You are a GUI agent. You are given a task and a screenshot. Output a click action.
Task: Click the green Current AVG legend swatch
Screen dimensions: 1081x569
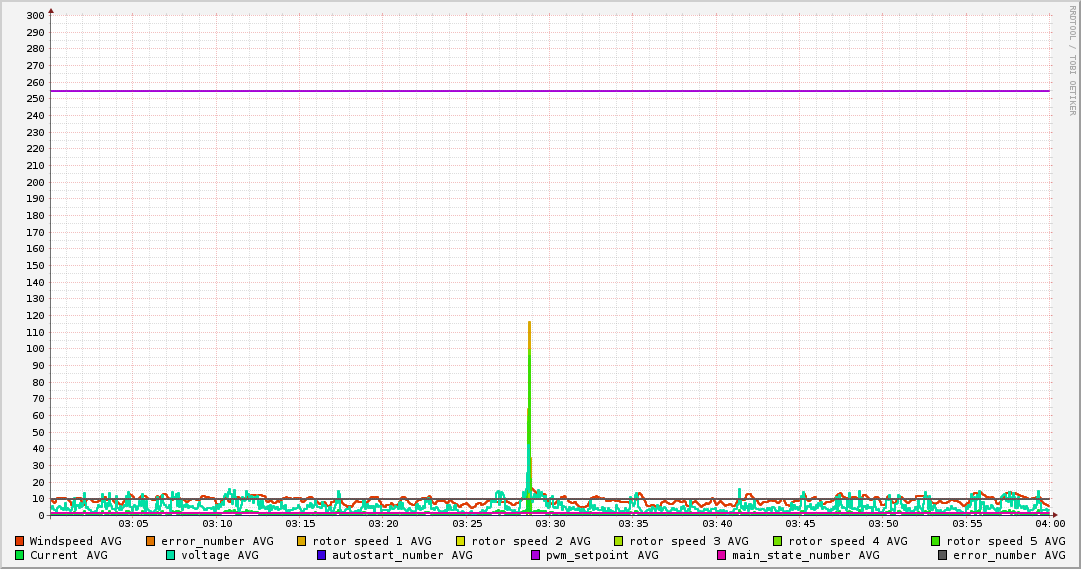(x=19, y=555)
